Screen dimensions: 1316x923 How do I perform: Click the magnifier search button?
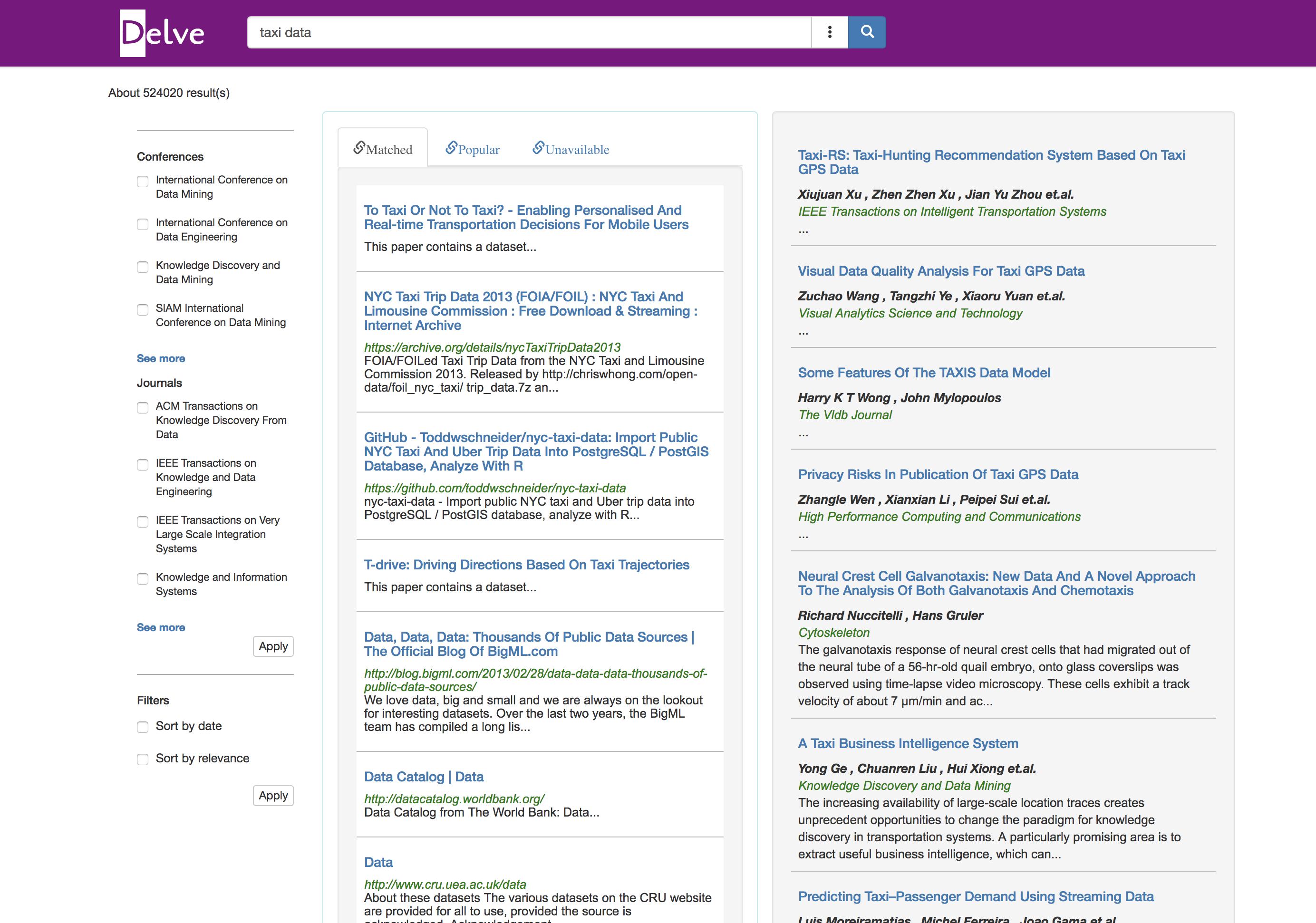[x=867, y=32]
